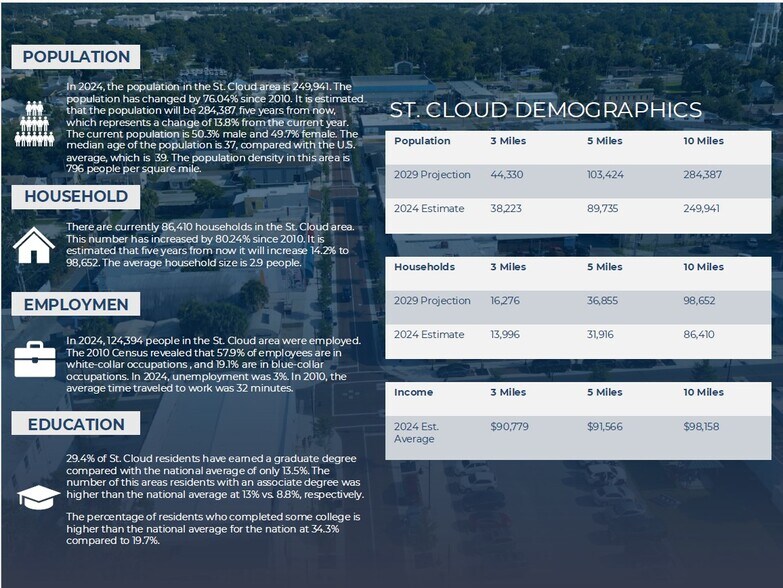Click the 10-mile 2024 households value 86,410
Image resolution: width=783 pixels, height=588 pixels.
point(699,335)
